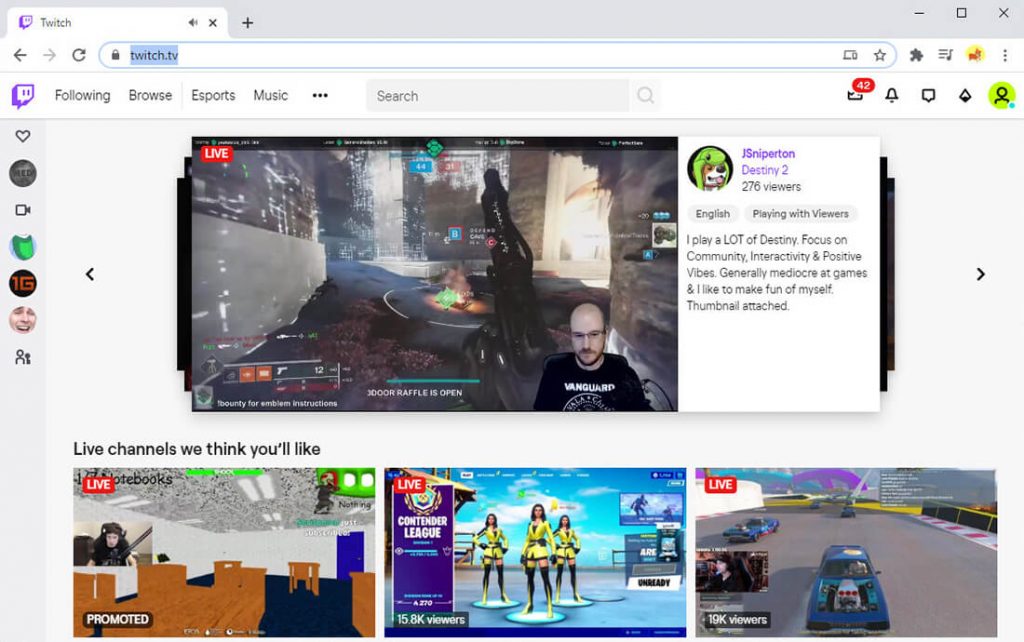Open the Browse page
This screenshot has height=642, width=1024.
[x=150, y=95]
